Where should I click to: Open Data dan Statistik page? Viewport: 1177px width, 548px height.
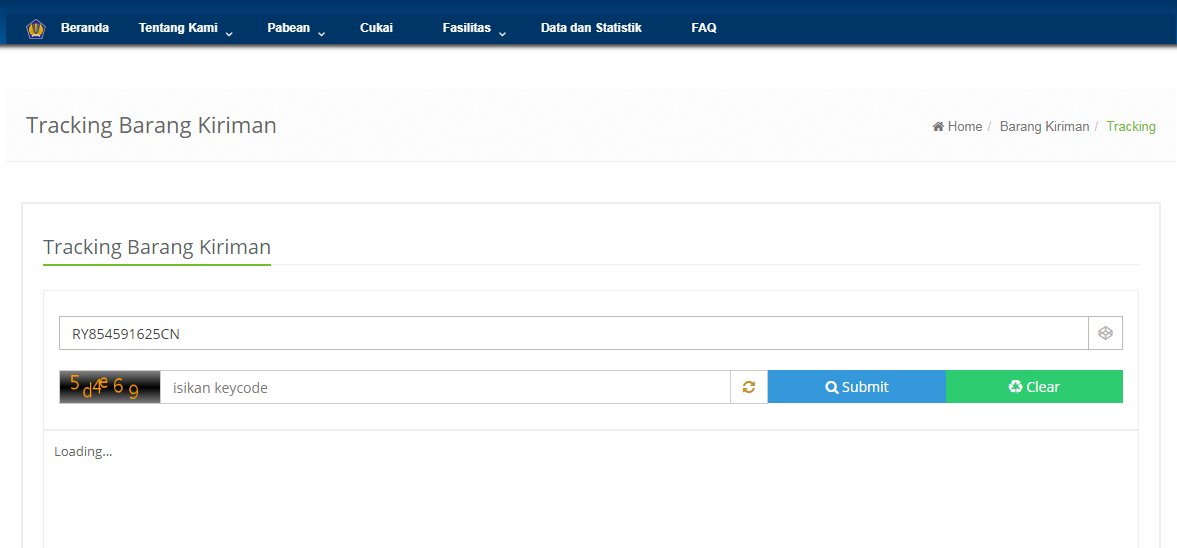(x=591, y=28)
